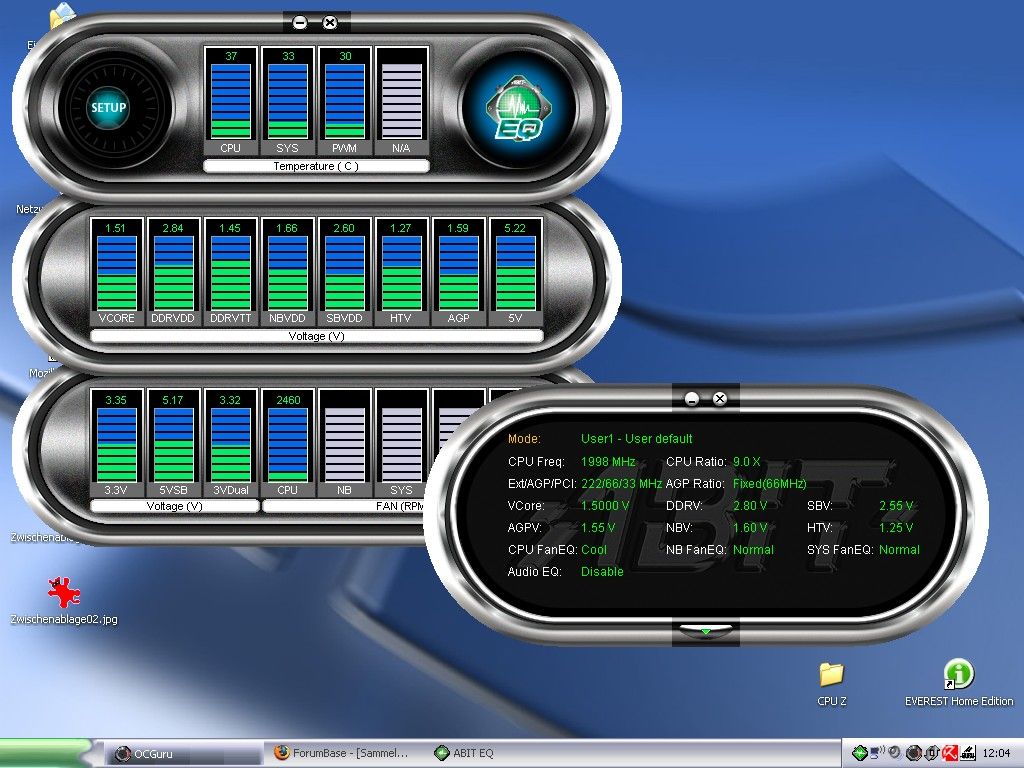Open the SETUP dial in ABIT EQ
Screen dimensions: 1024x768
[108, 108]
